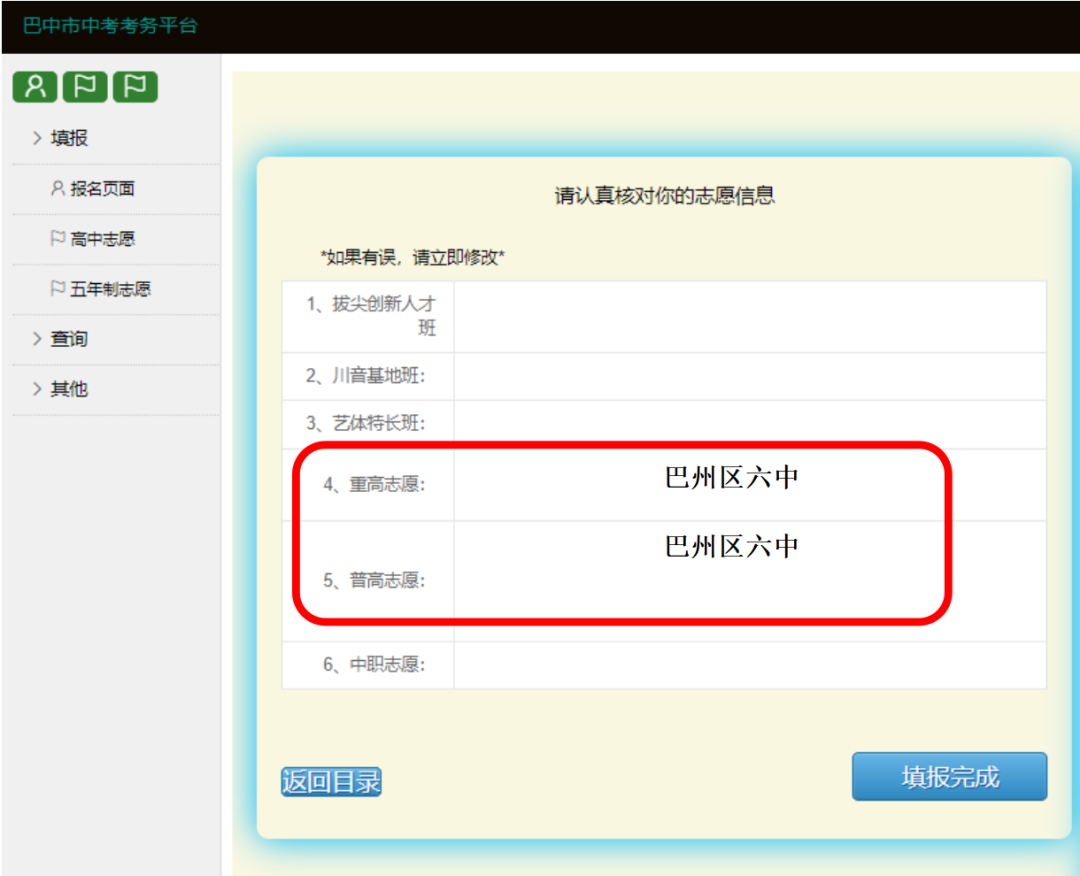This screenshot has height=876, width=1080.
Task: Click the flag icon beside 五年制志愿
Action: click(58, 289)
